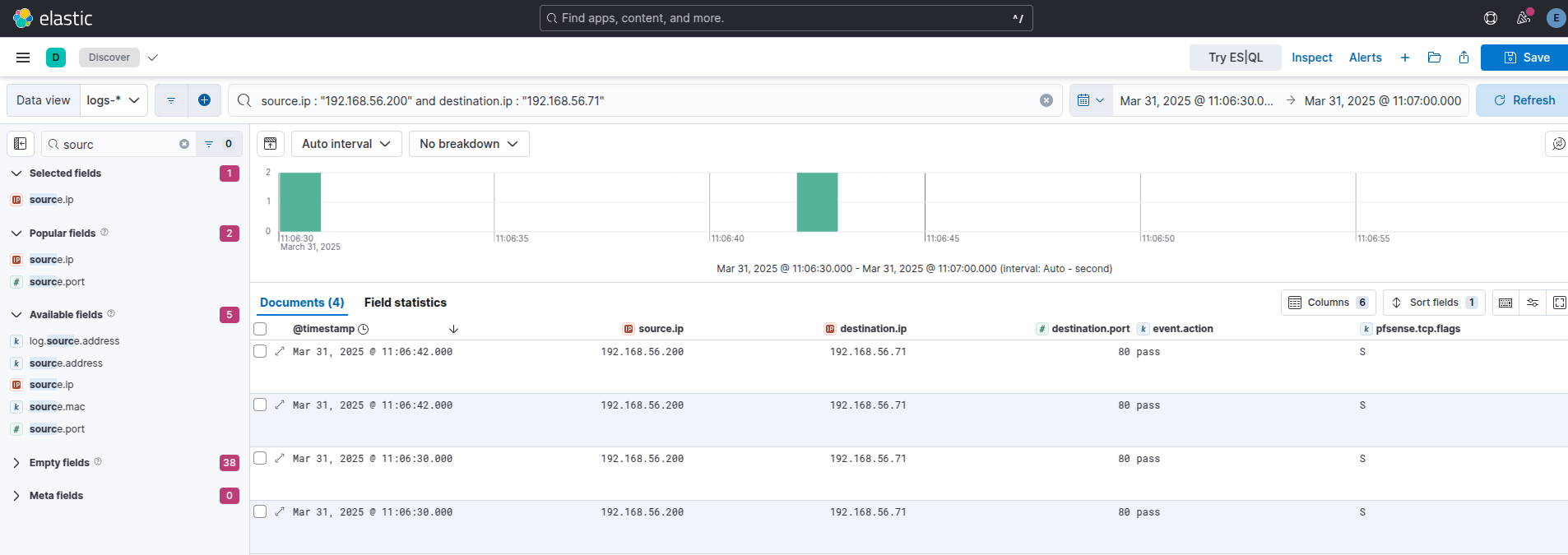The width and height of the screenshot is (1568, 555).
Task: Select the Documents (4) tab
Action: pyautogui.click(x=302, y=303)
